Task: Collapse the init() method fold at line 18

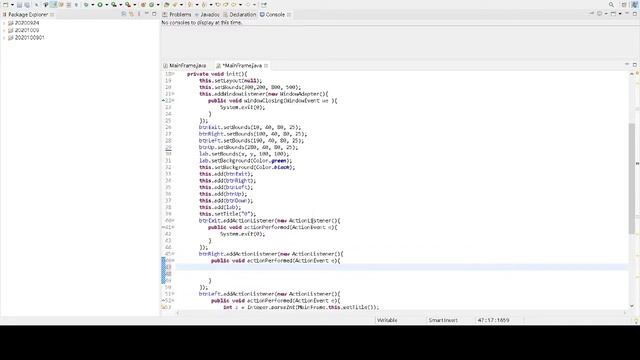Action: [x=173, y=74]
